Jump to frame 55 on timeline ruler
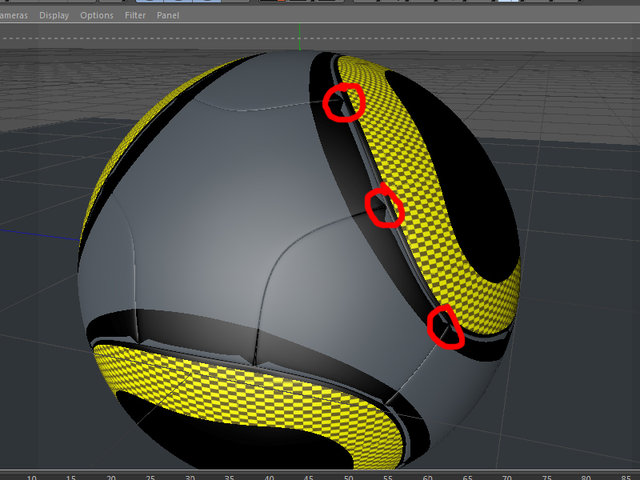Screen dimensions: 640x480 pyautogui.click(x=388, y=477)
